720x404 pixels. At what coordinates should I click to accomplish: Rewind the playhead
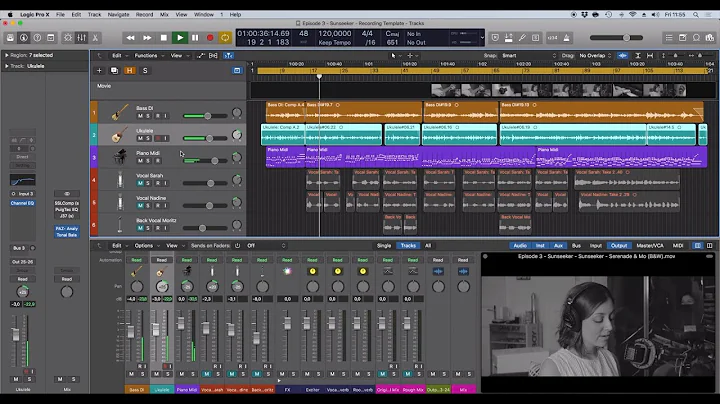(x=130, y=38)
